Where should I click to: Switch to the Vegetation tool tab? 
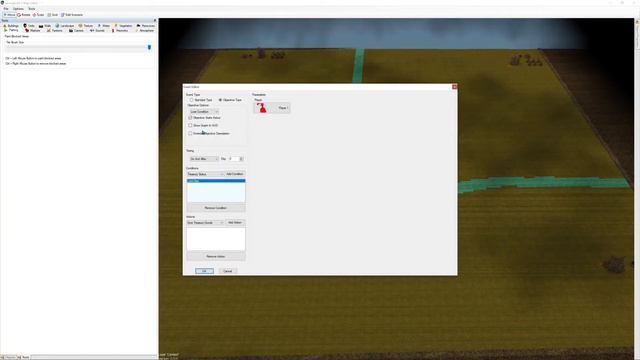(x=123, y=26)
